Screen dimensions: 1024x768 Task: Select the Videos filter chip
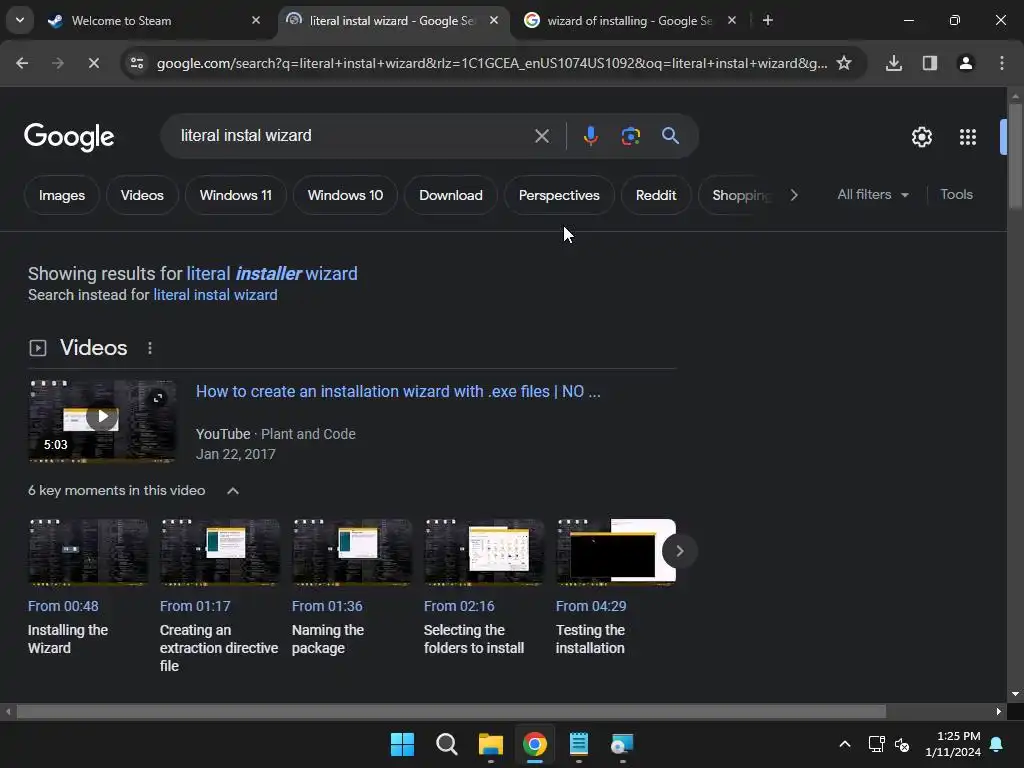click(x=142, y=195)
